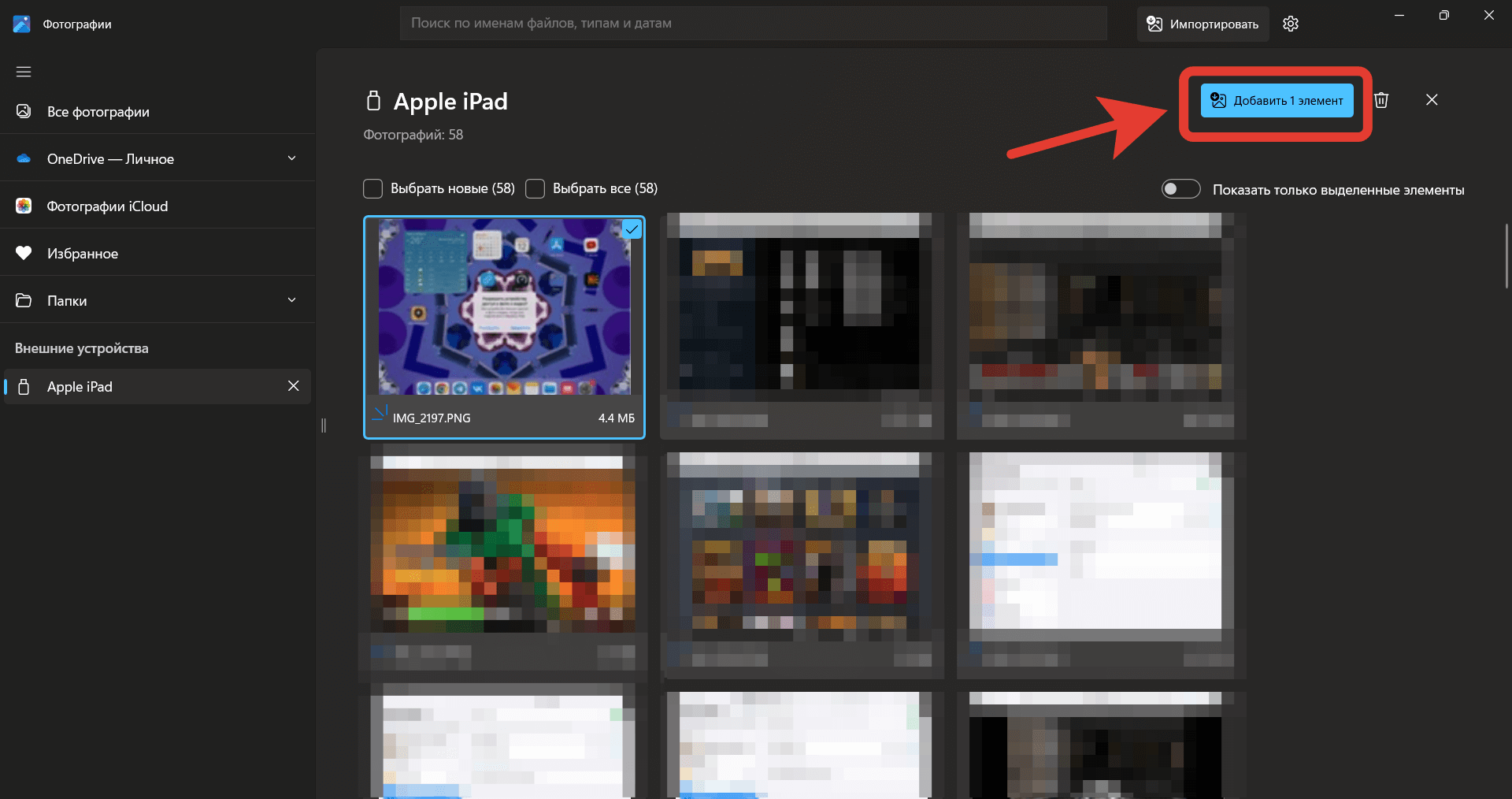The height and width of the screenshot is (799, 1512).
Task: Click the Photos app logo icon
Action: click(x=21, y=24)
